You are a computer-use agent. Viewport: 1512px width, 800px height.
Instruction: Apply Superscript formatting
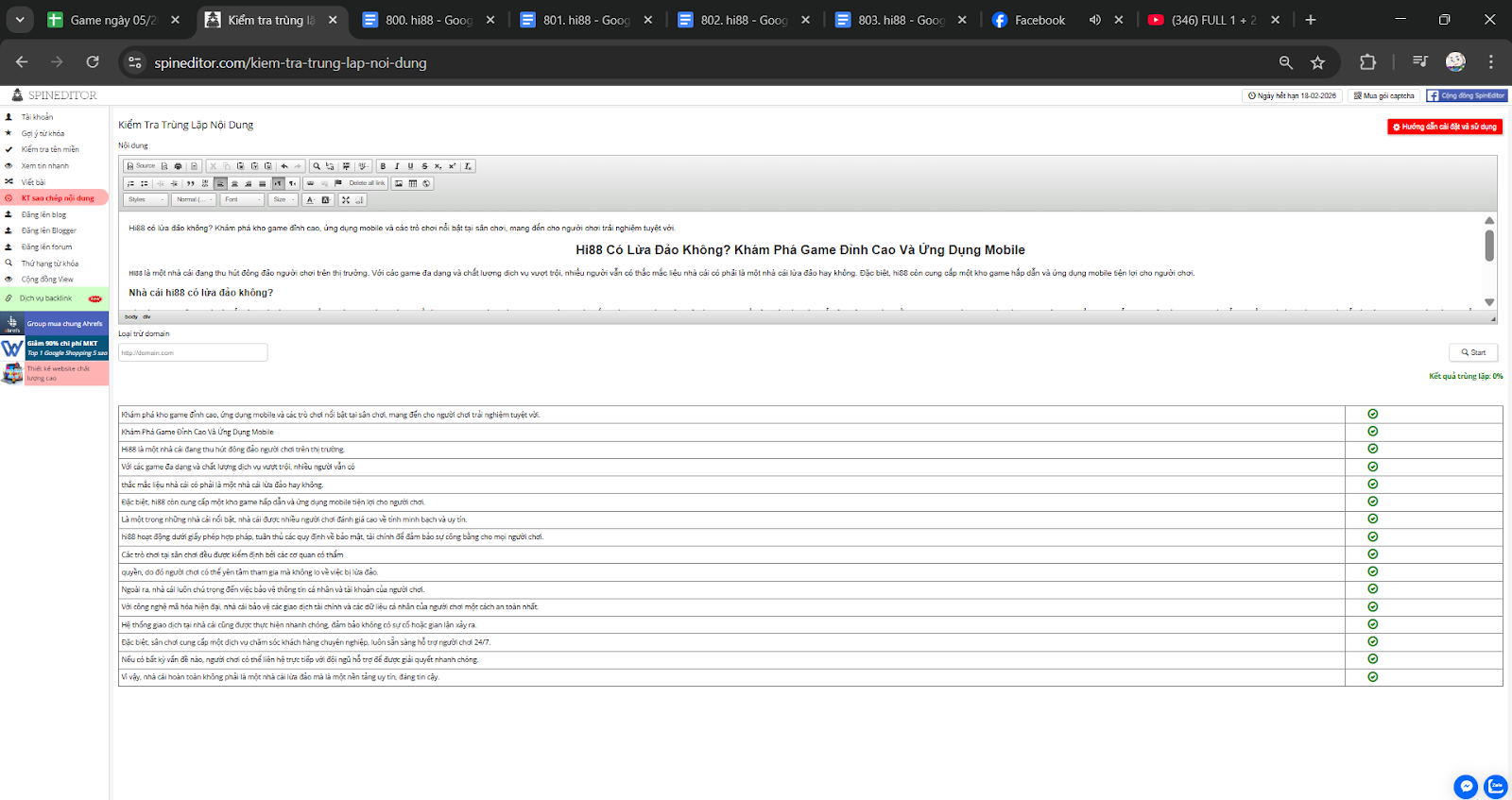point(452,166)
